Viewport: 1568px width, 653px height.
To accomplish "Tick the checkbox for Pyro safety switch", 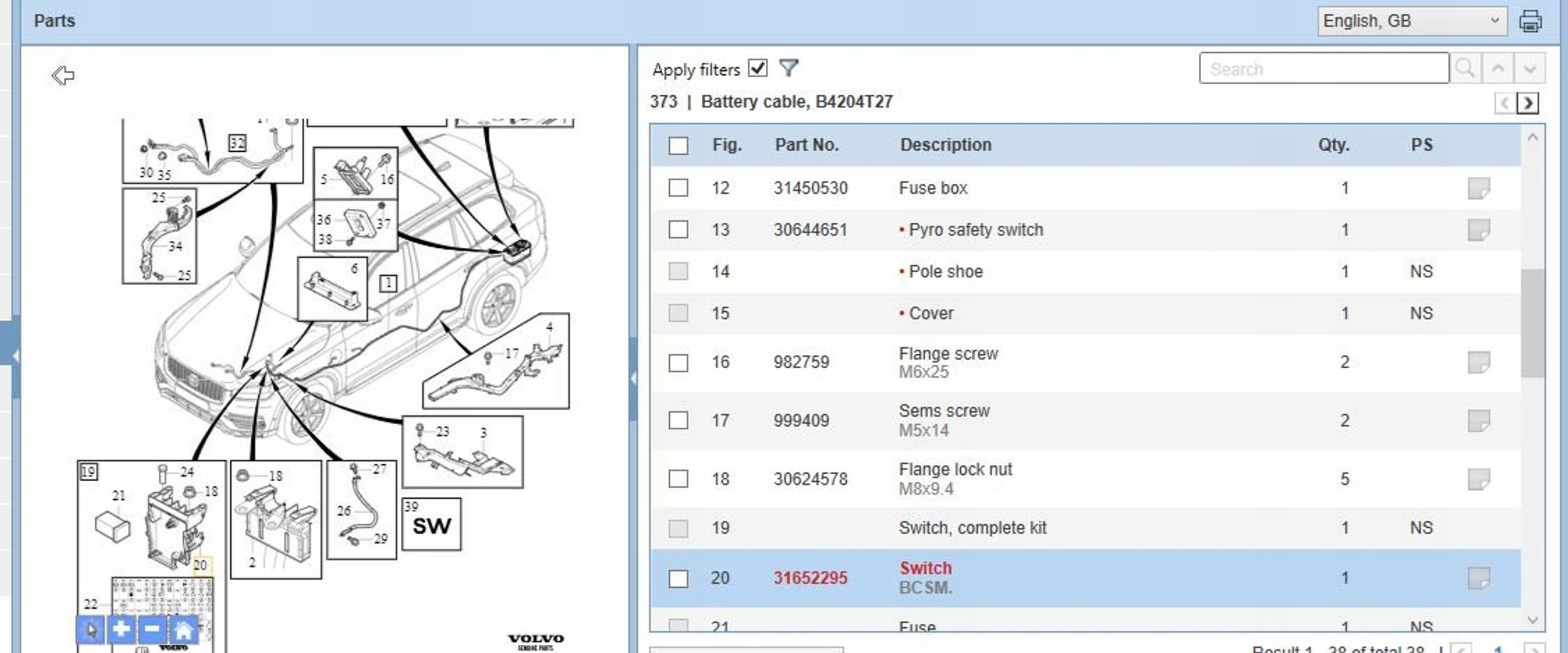I will (x=678, y=230).
